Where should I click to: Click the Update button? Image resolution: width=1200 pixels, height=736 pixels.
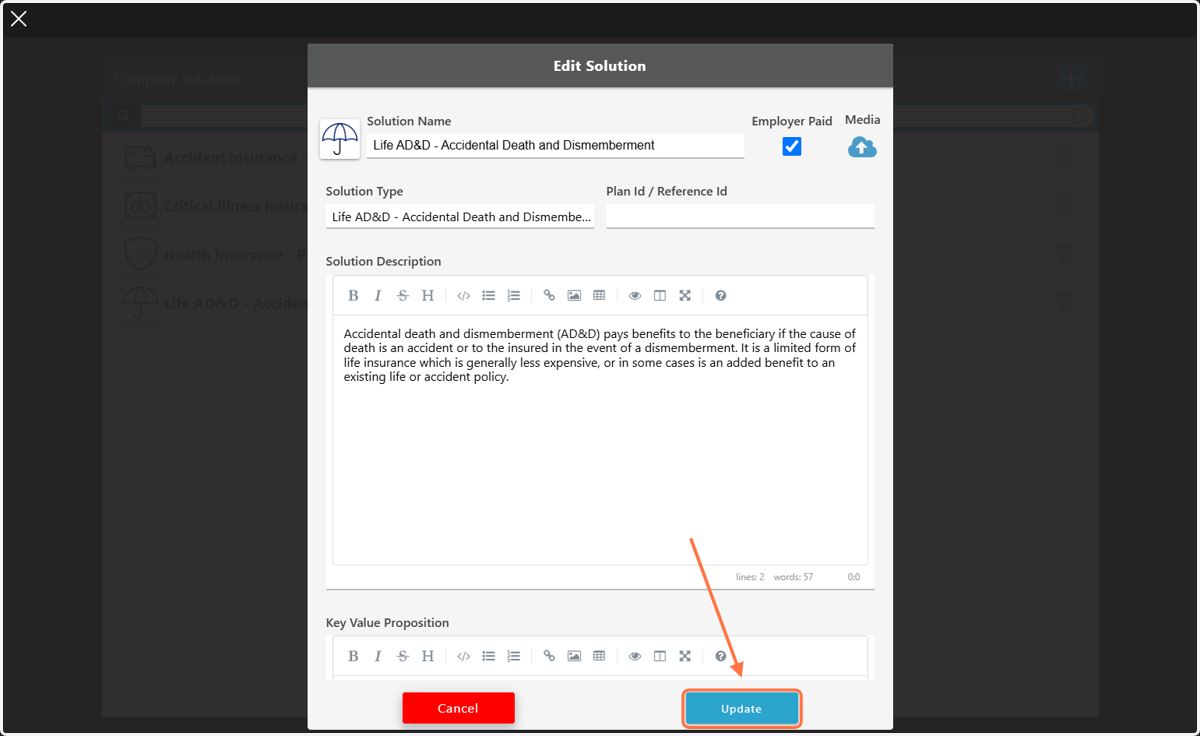coord(741,709)
